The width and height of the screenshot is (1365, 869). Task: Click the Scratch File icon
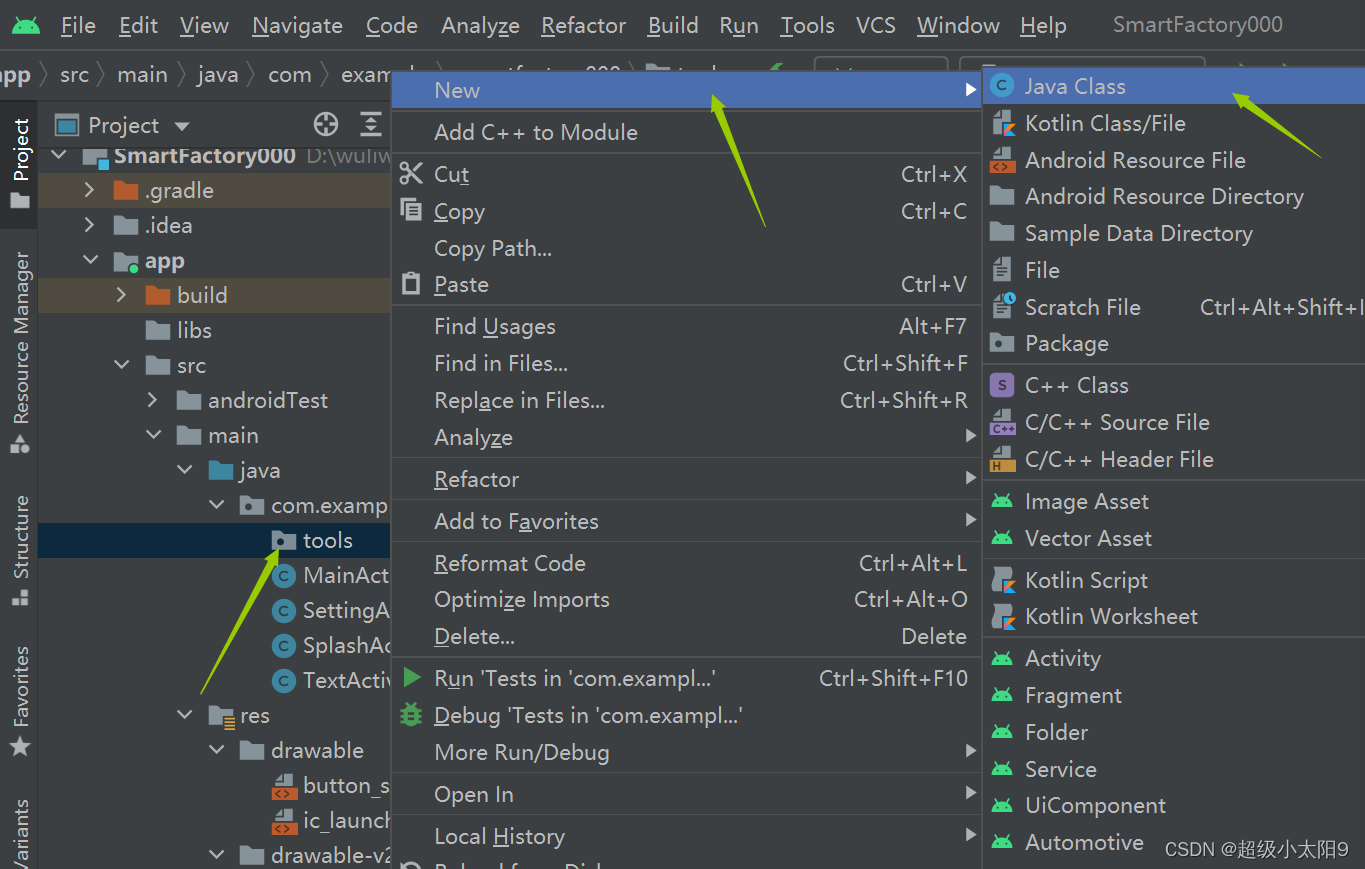[1003, 307]
